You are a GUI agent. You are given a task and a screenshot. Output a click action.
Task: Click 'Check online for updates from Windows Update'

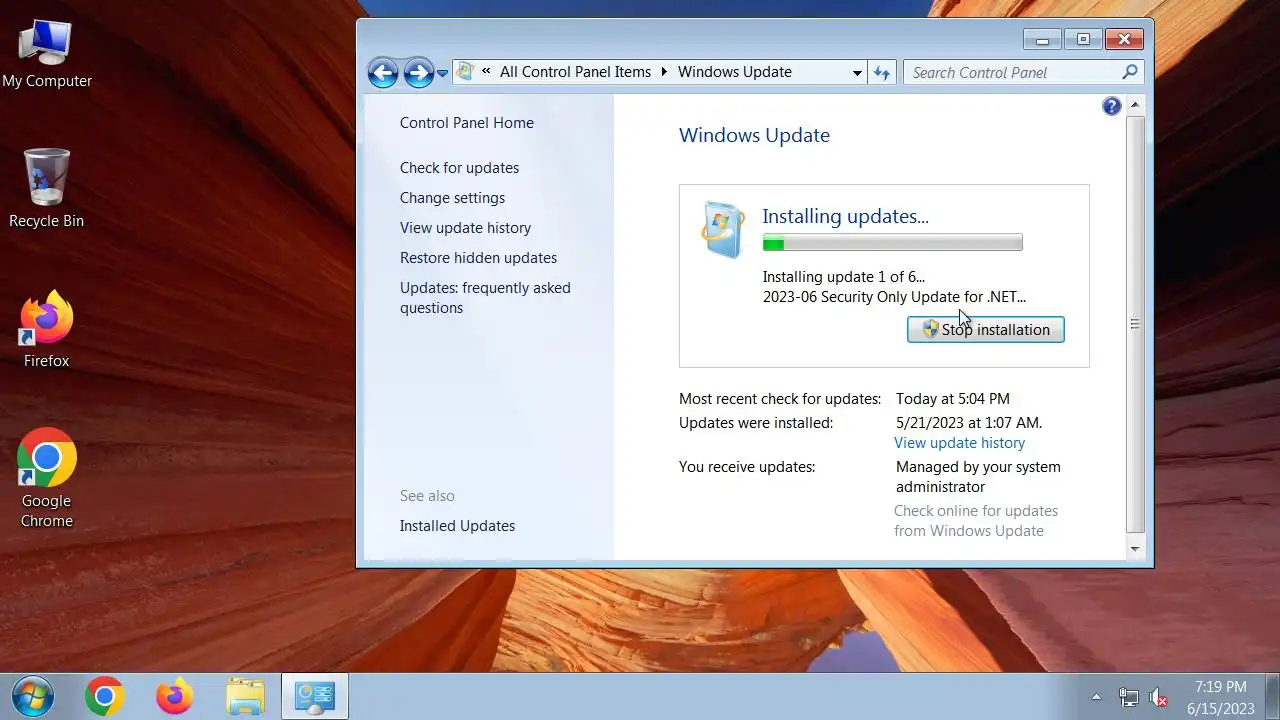click(x=976, y=521)
